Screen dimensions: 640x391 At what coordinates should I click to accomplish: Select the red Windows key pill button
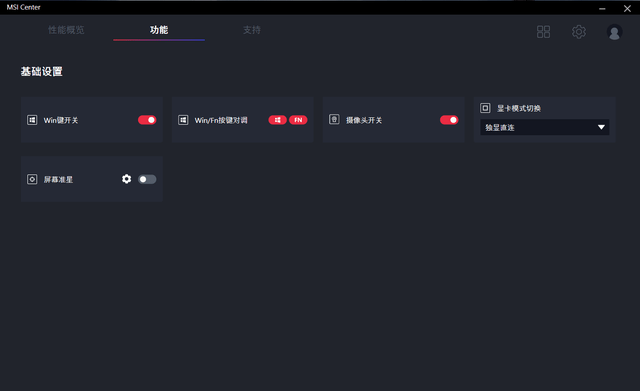pos(277,120)
